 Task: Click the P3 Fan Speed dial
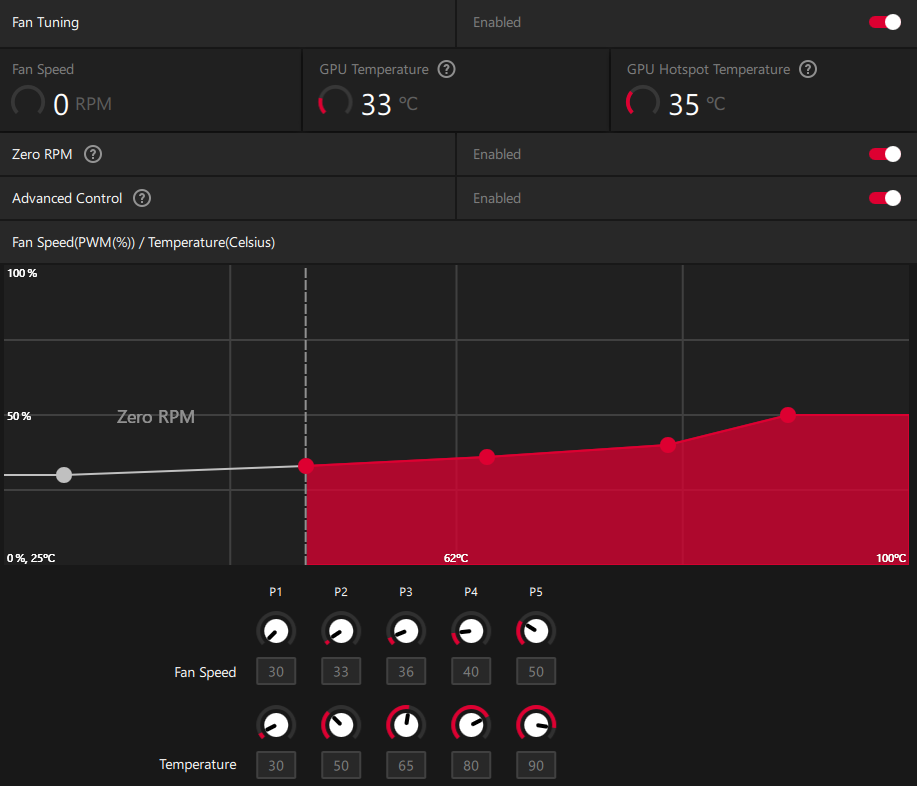[x=406, y=631]
